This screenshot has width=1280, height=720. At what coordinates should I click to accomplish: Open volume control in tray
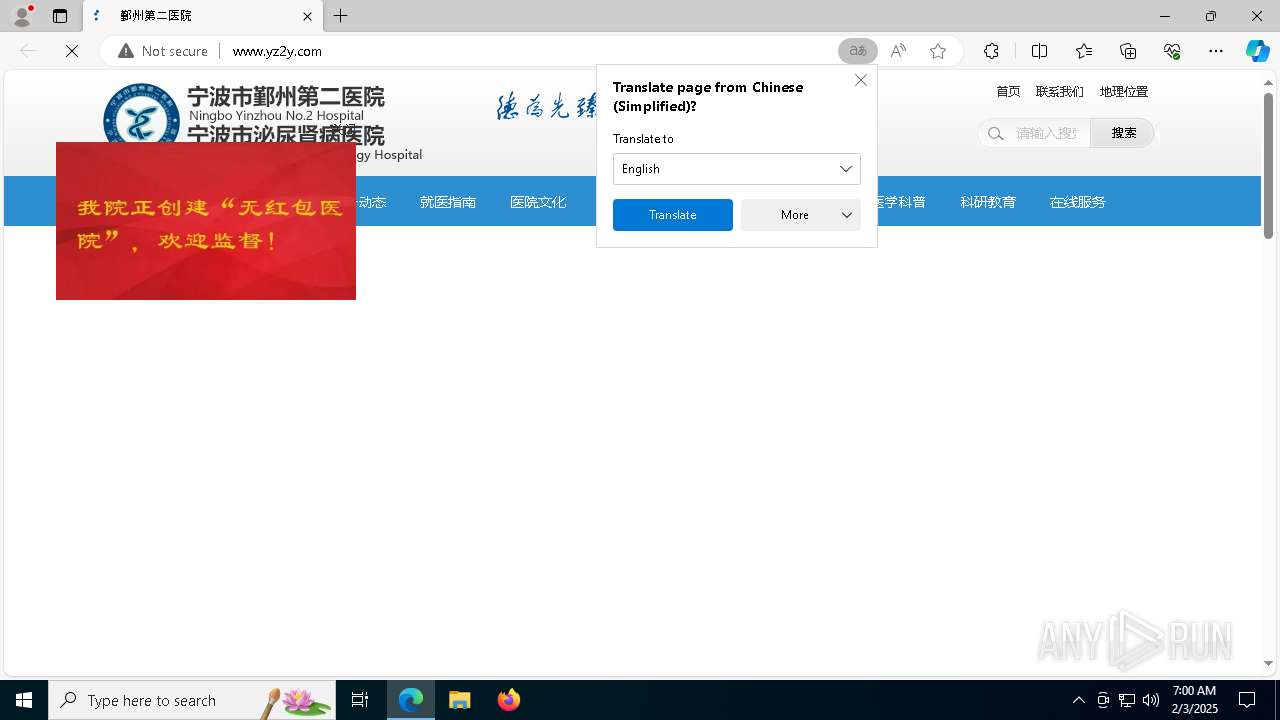[1150, 700]
